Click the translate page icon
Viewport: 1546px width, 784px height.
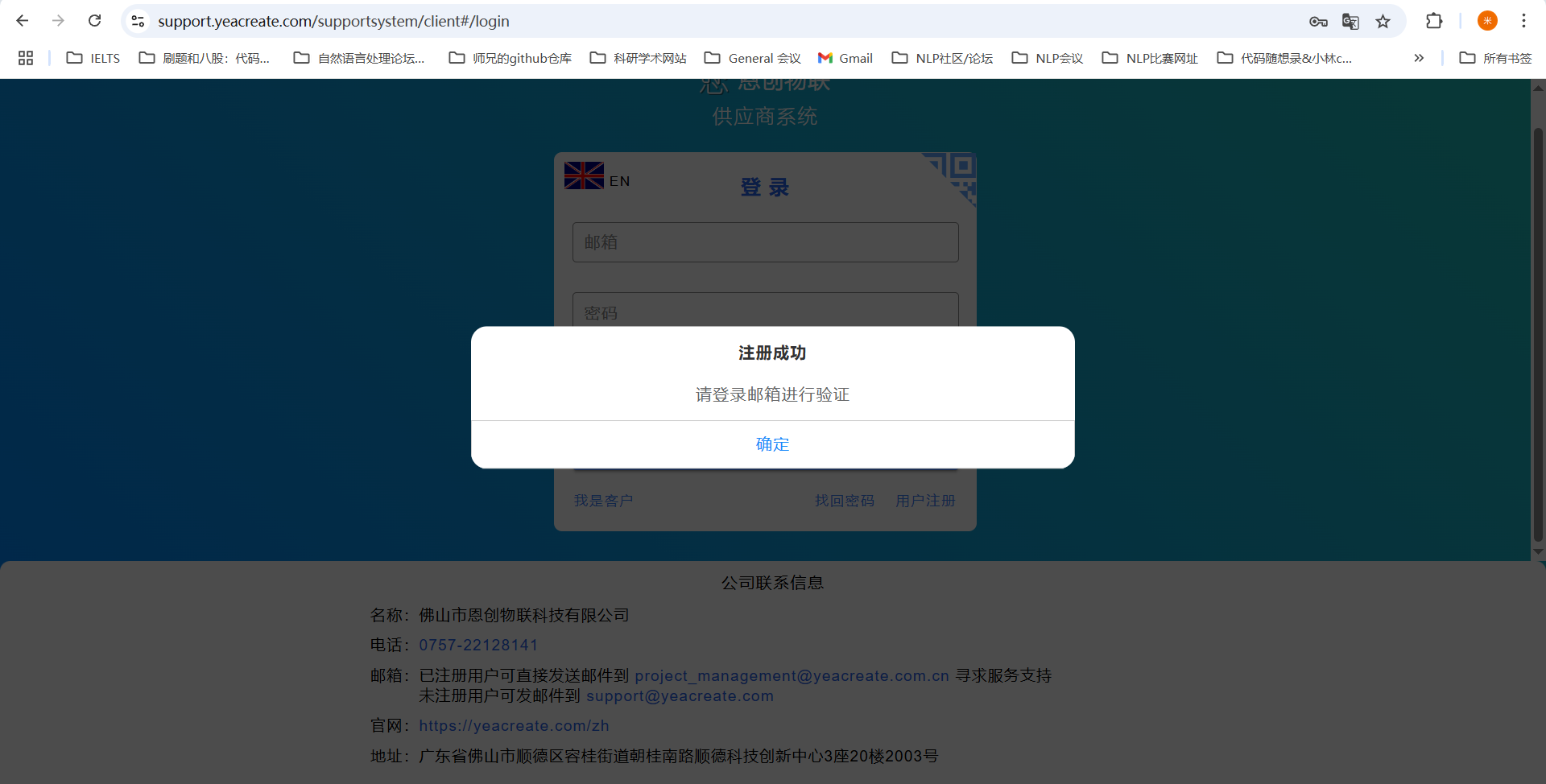(x=1350, y=22)
